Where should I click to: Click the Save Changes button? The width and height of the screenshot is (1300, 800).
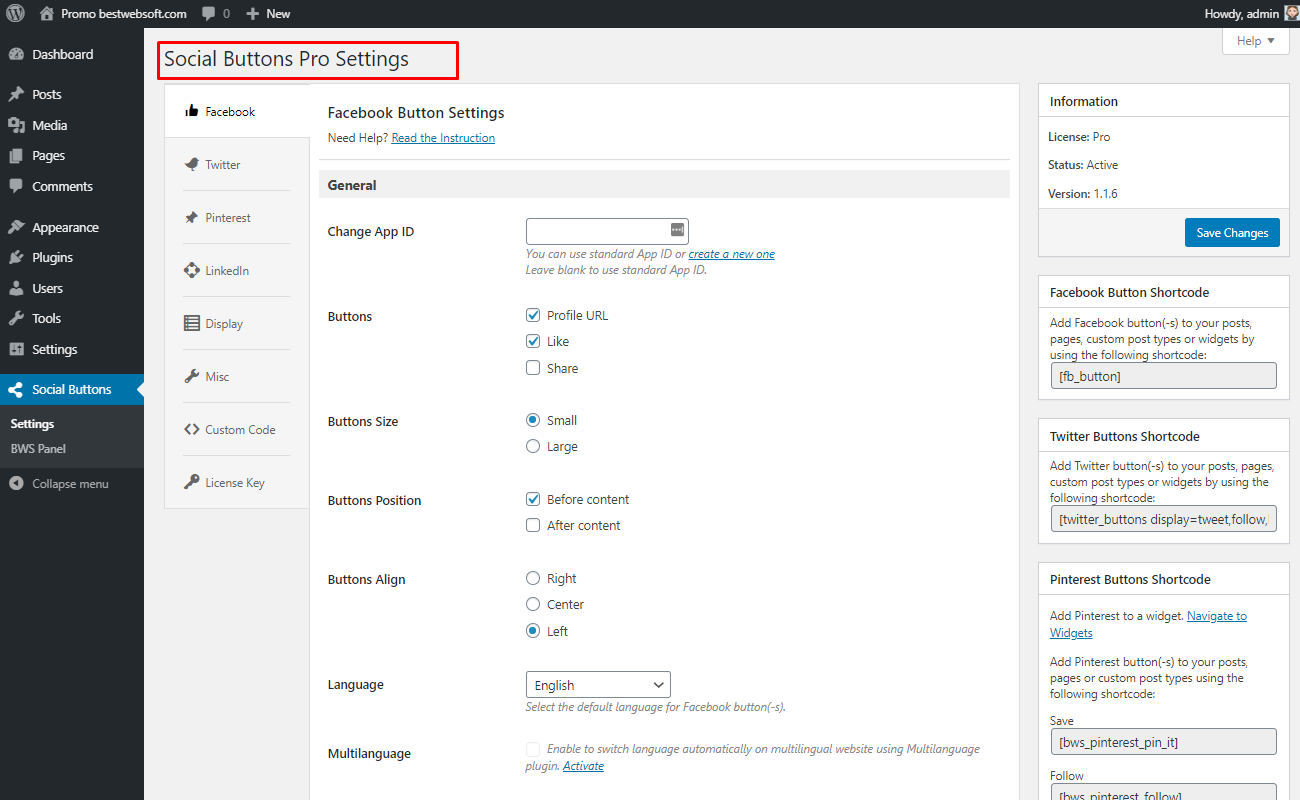click(1232, 232)
